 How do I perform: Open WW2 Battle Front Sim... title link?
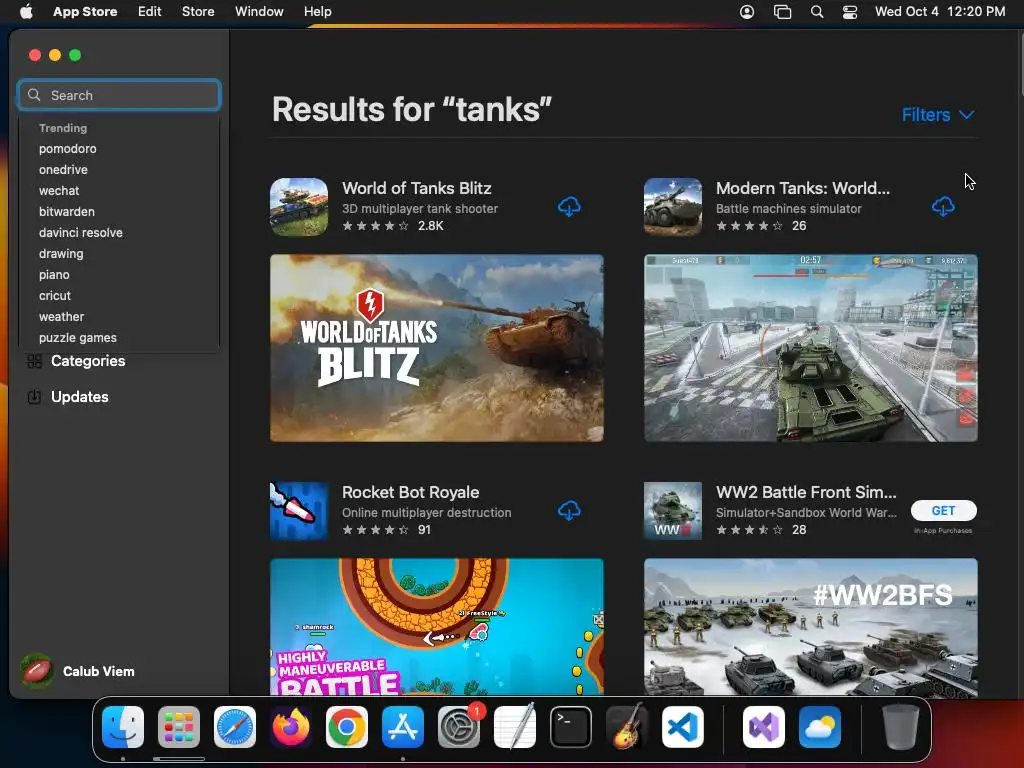click(806, 492)
